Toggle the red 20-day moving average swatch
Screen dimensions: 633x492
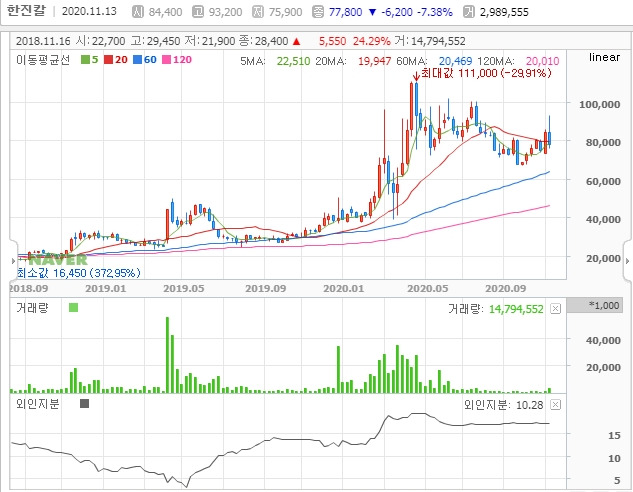108,60
